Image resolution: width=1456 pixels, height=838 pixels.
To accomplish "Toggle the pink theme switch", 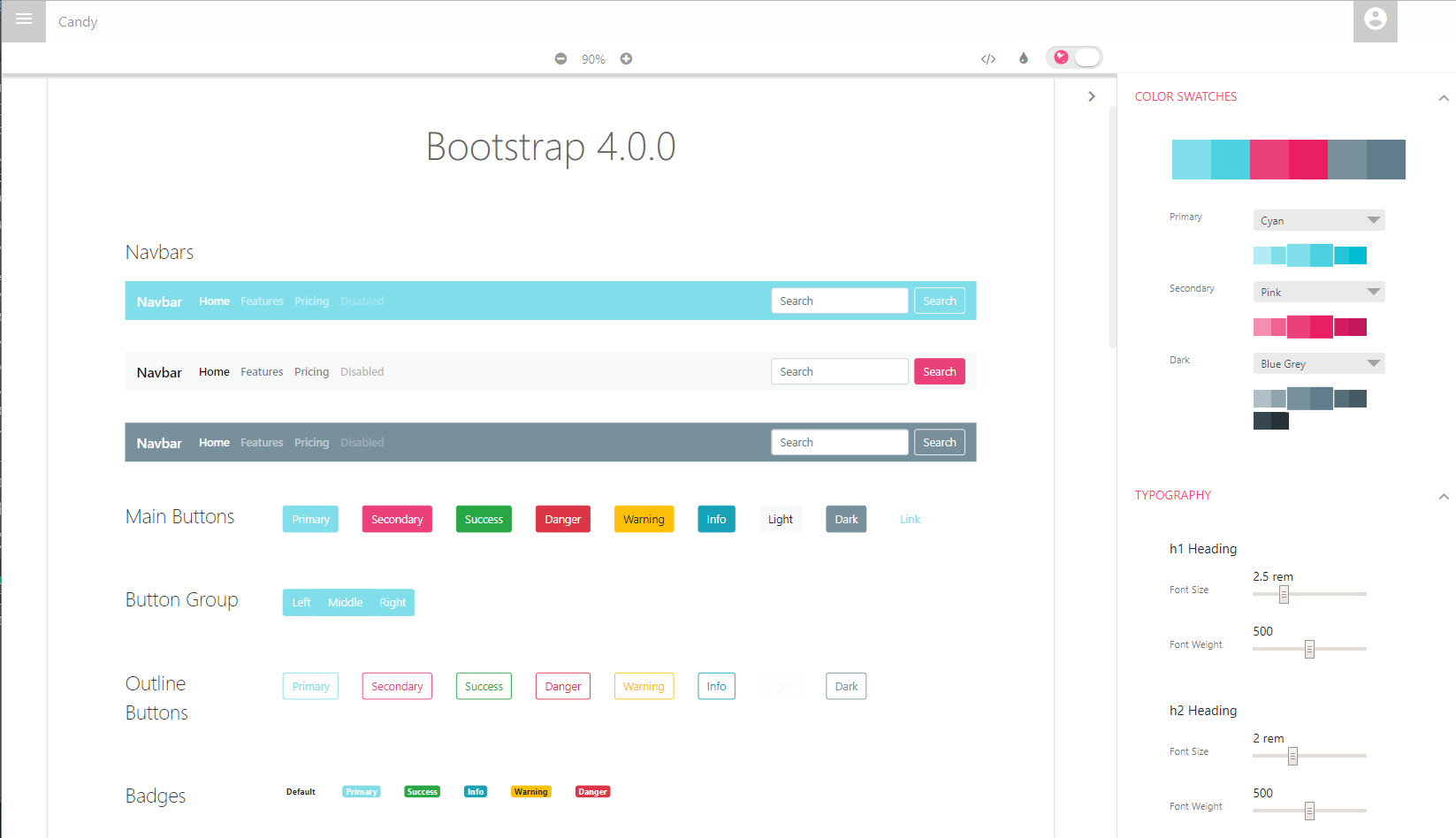I will point(1074,57).
